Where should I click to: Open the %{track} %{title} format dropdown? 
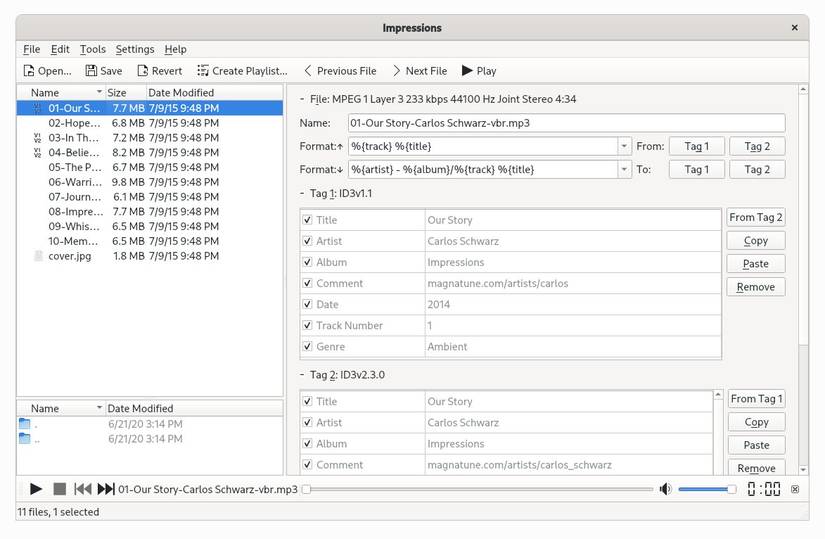pyautogui.click(x=624, y=146)
